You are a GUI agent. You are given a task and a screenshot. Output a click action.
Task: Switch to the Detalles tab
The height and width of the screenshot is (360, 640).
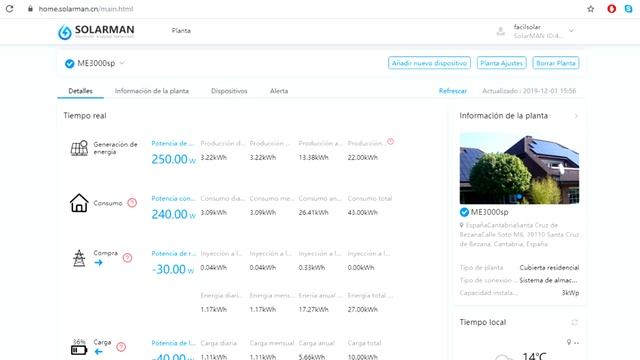pos(80,91)
